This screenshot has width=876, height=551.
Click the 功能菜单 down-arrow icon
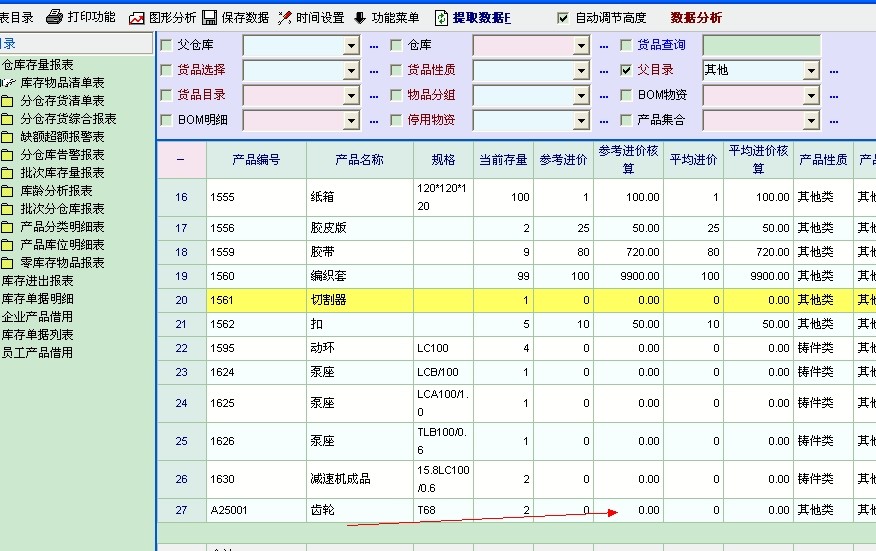coord(359,18)
